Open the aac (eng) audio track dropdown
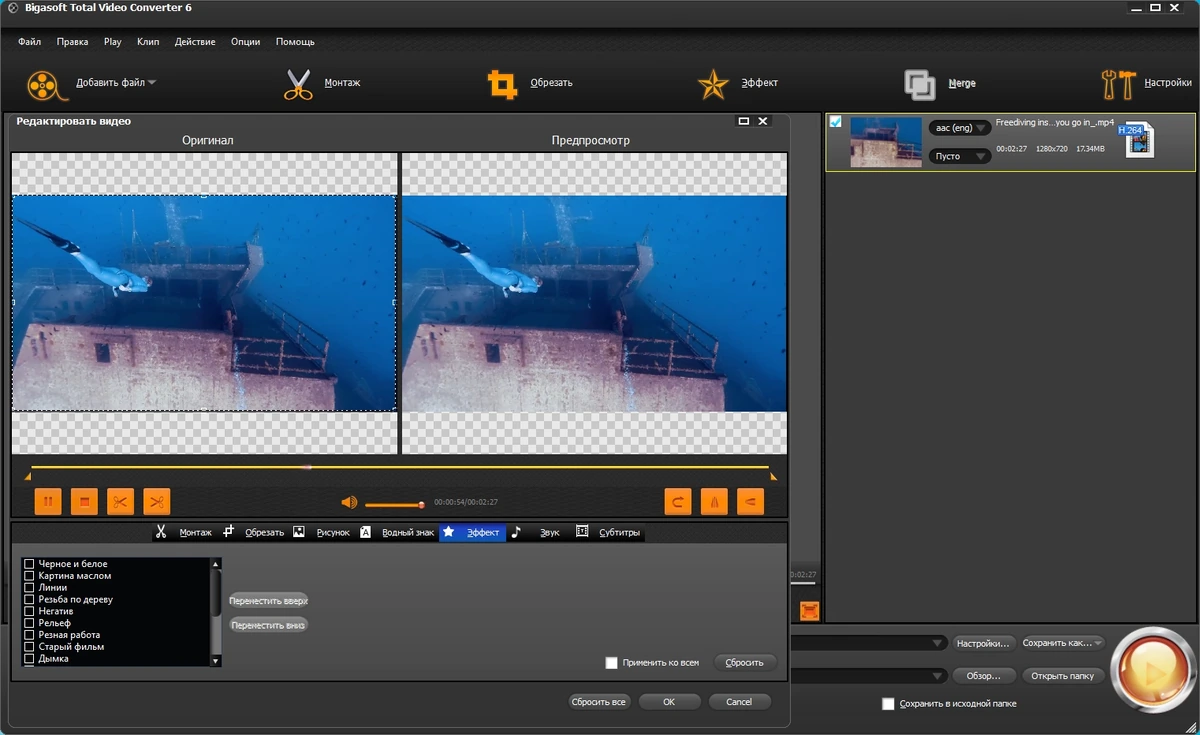 coord(959,128)
